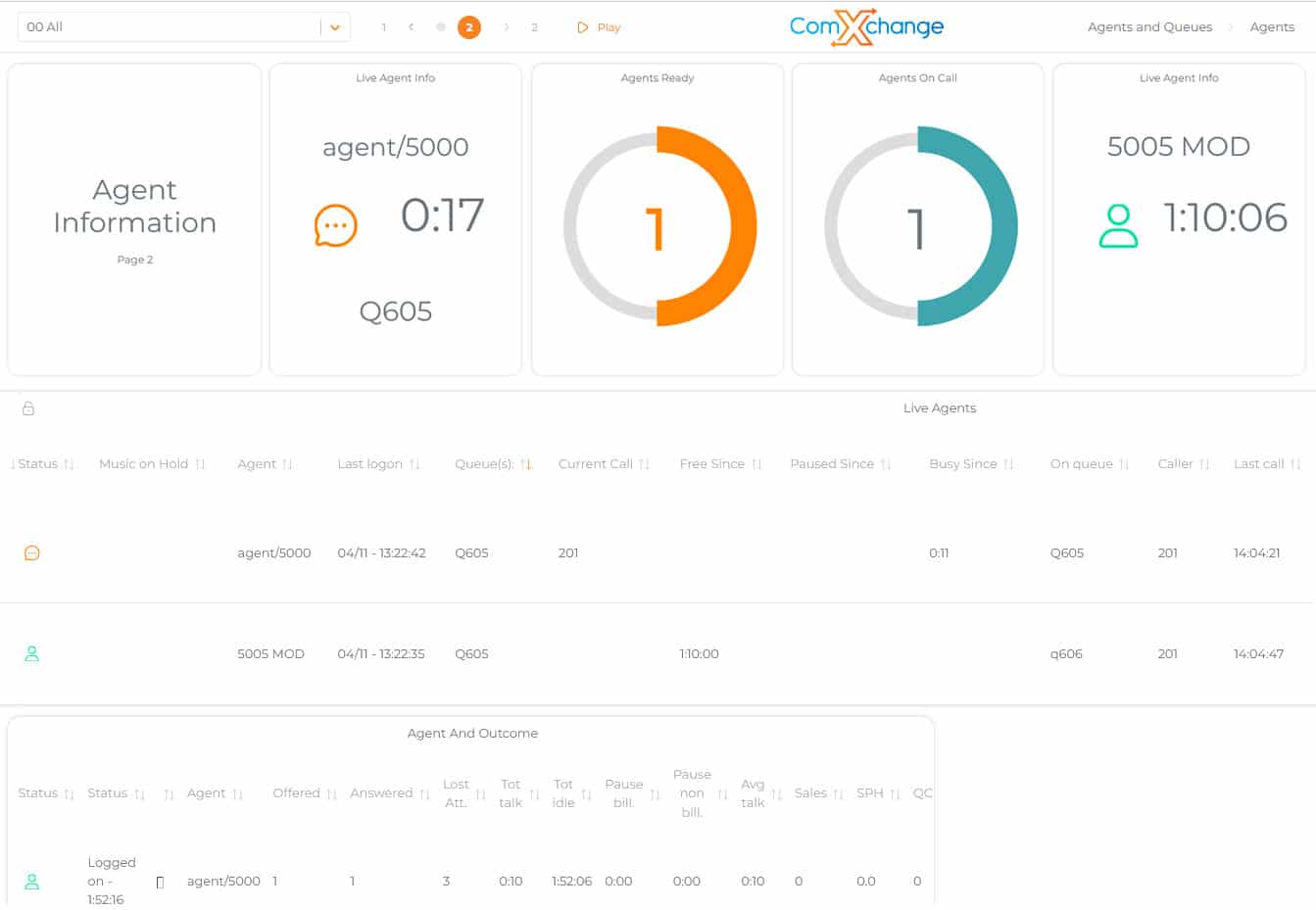The height and width of the screenshot is (910, 1316).
Task: Click the 14:04:21 Last call value
Action: click(x=1256, y=553)
